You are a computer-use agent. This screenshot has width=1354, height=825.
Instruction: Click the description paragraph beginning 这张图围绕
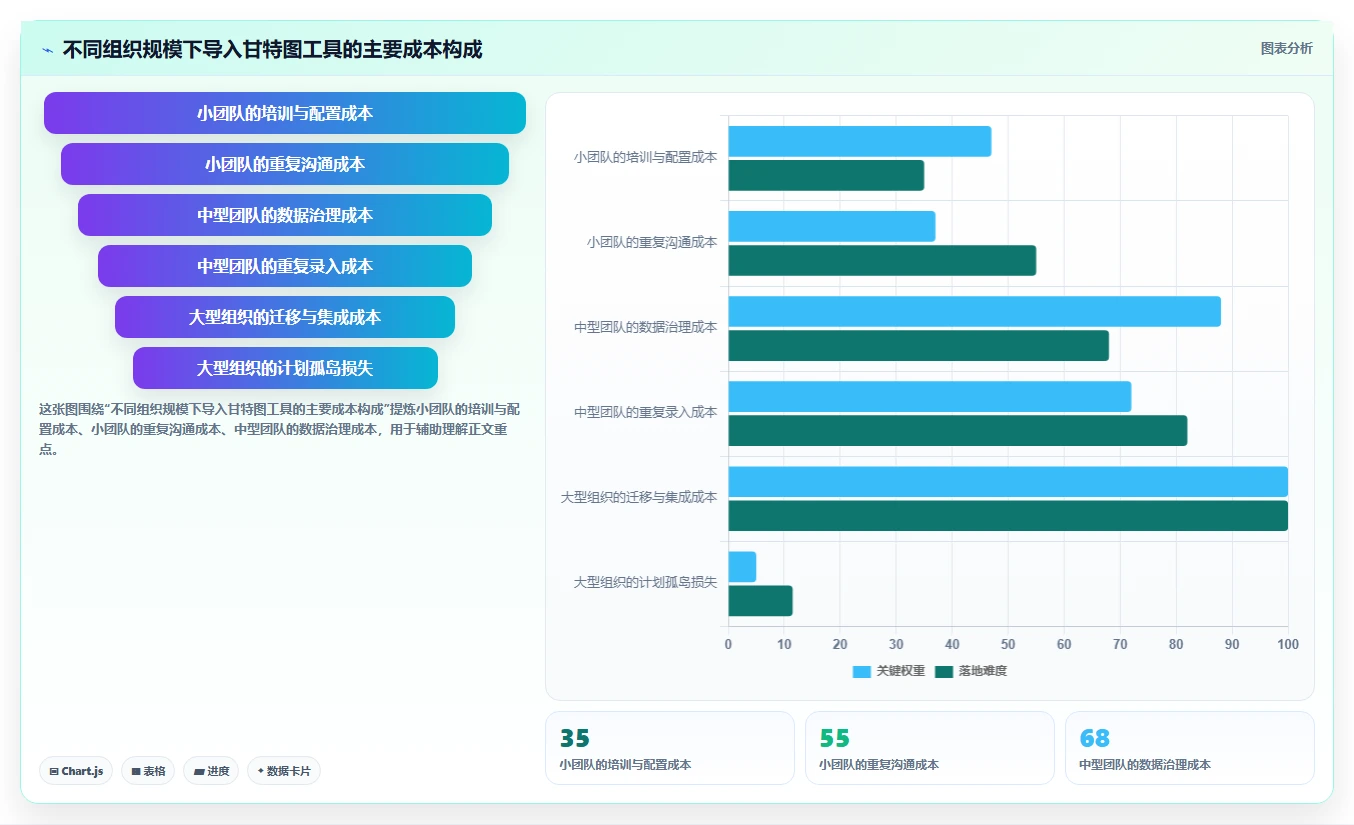click(279, 429)
